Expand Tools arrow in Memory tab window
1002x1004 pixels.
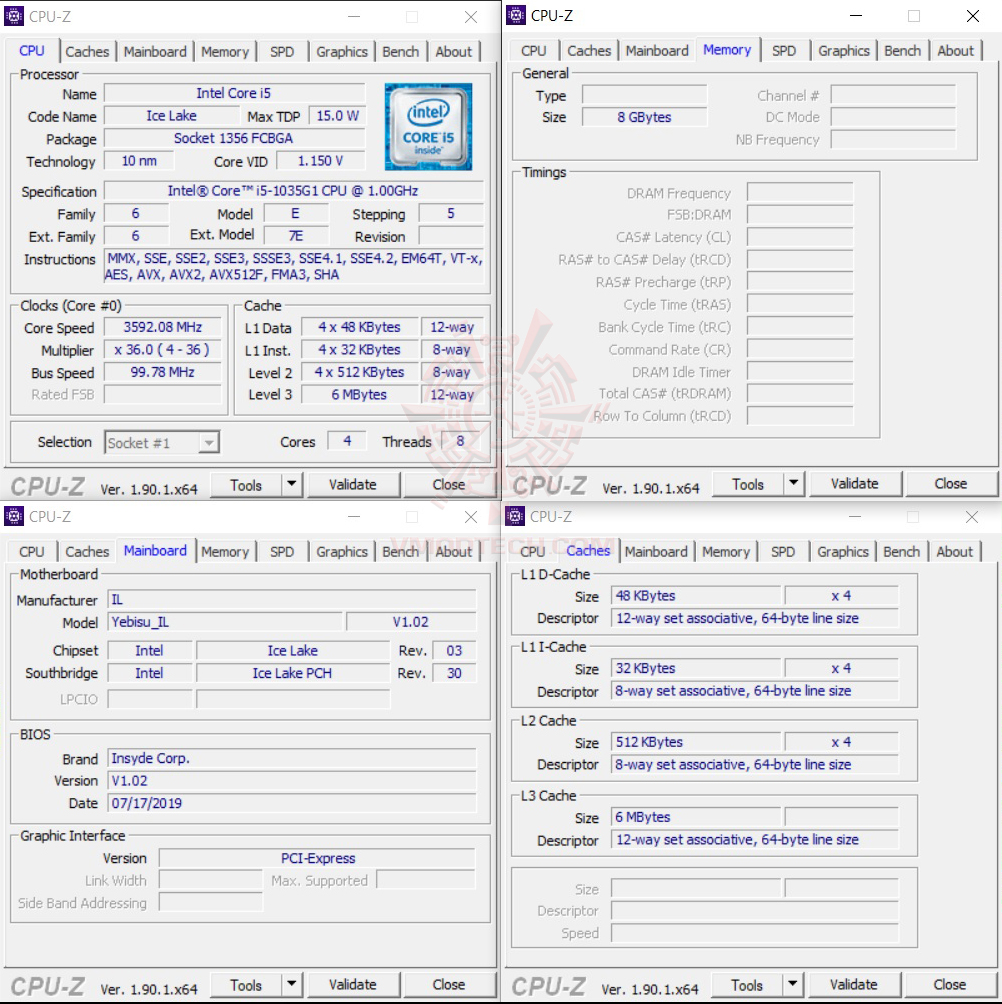793,483
